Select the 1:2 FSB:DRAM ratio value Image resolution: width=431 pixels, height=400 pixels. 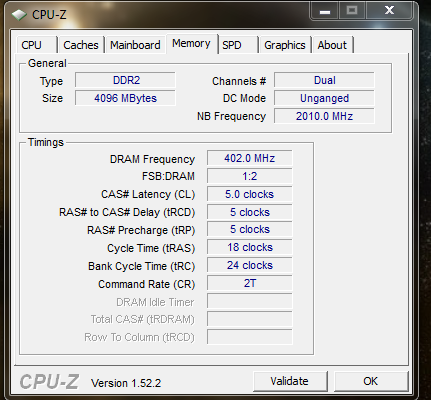click(x=250, y=176)
